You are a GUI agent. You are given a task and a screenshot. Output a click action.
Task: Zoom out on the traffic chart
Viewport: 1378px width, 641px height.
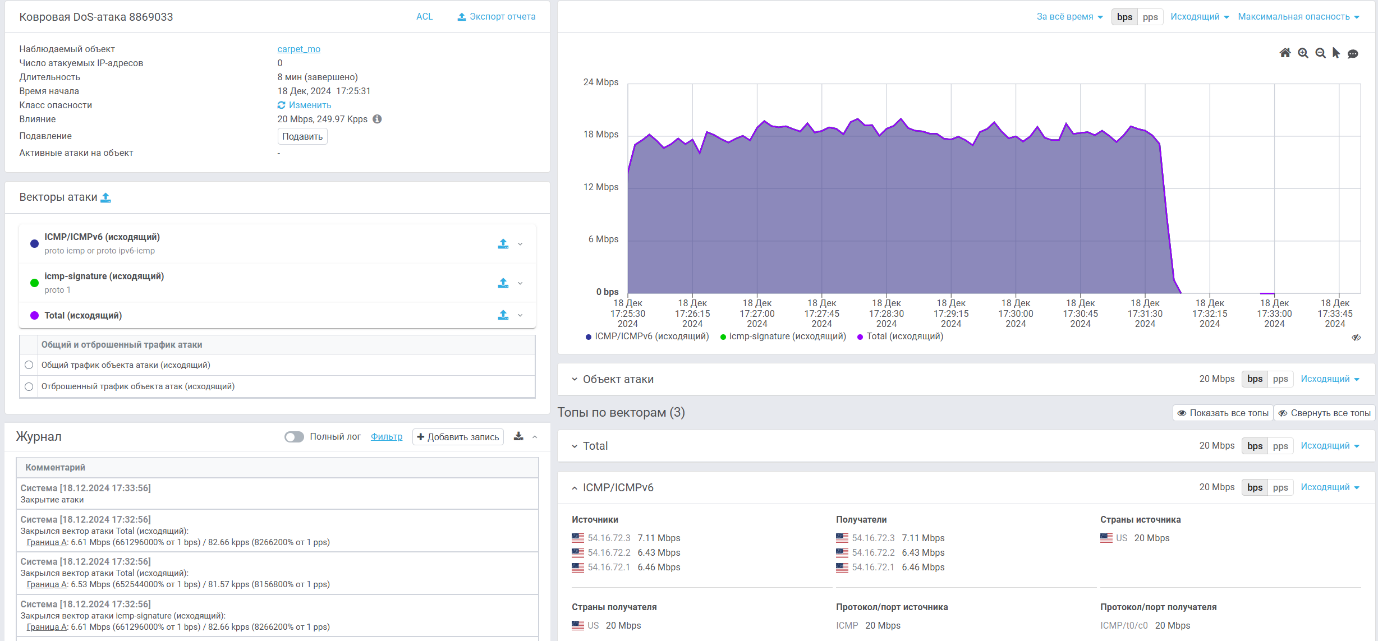(x=1320, y=53)
